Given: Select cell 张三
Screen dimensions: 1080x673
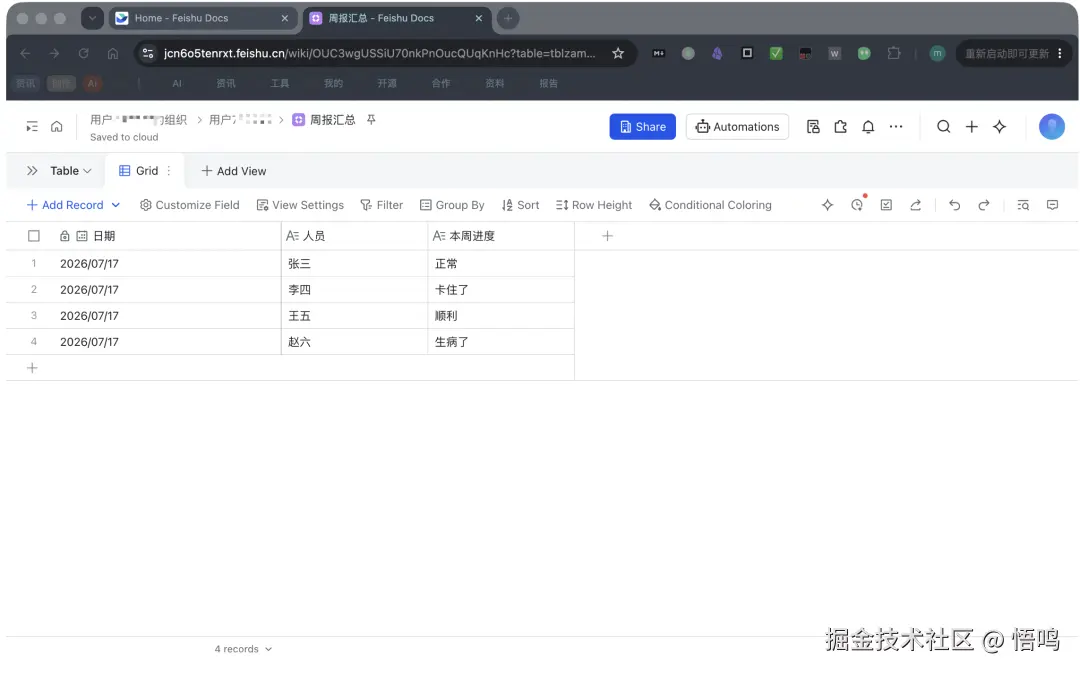Looking at the screenshot, I should 354,264.
